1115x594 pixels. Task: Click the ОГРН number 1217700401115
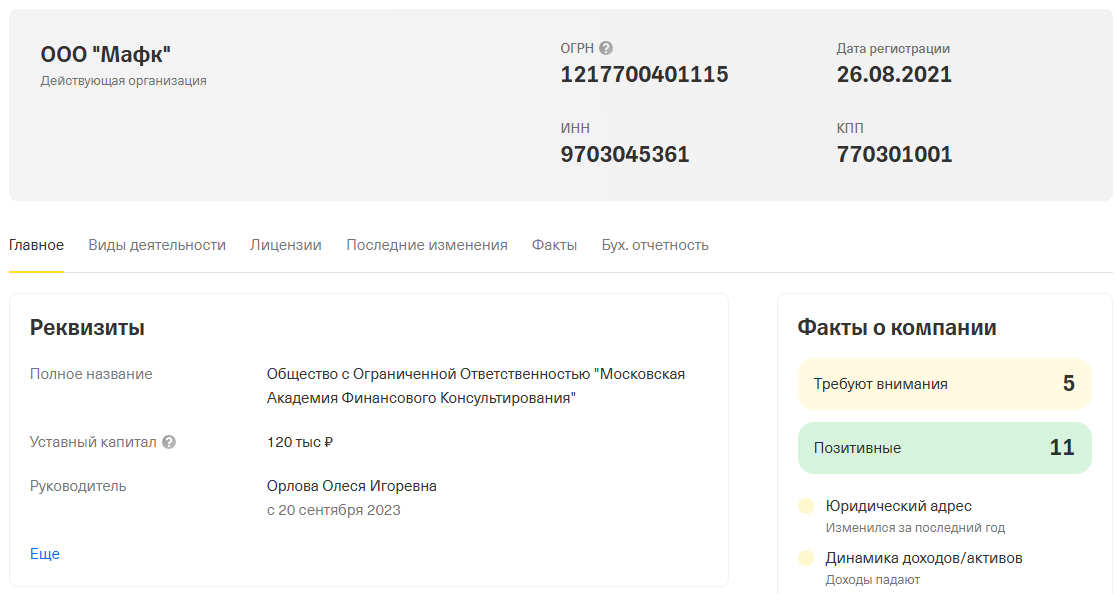[x=644, y=75]
